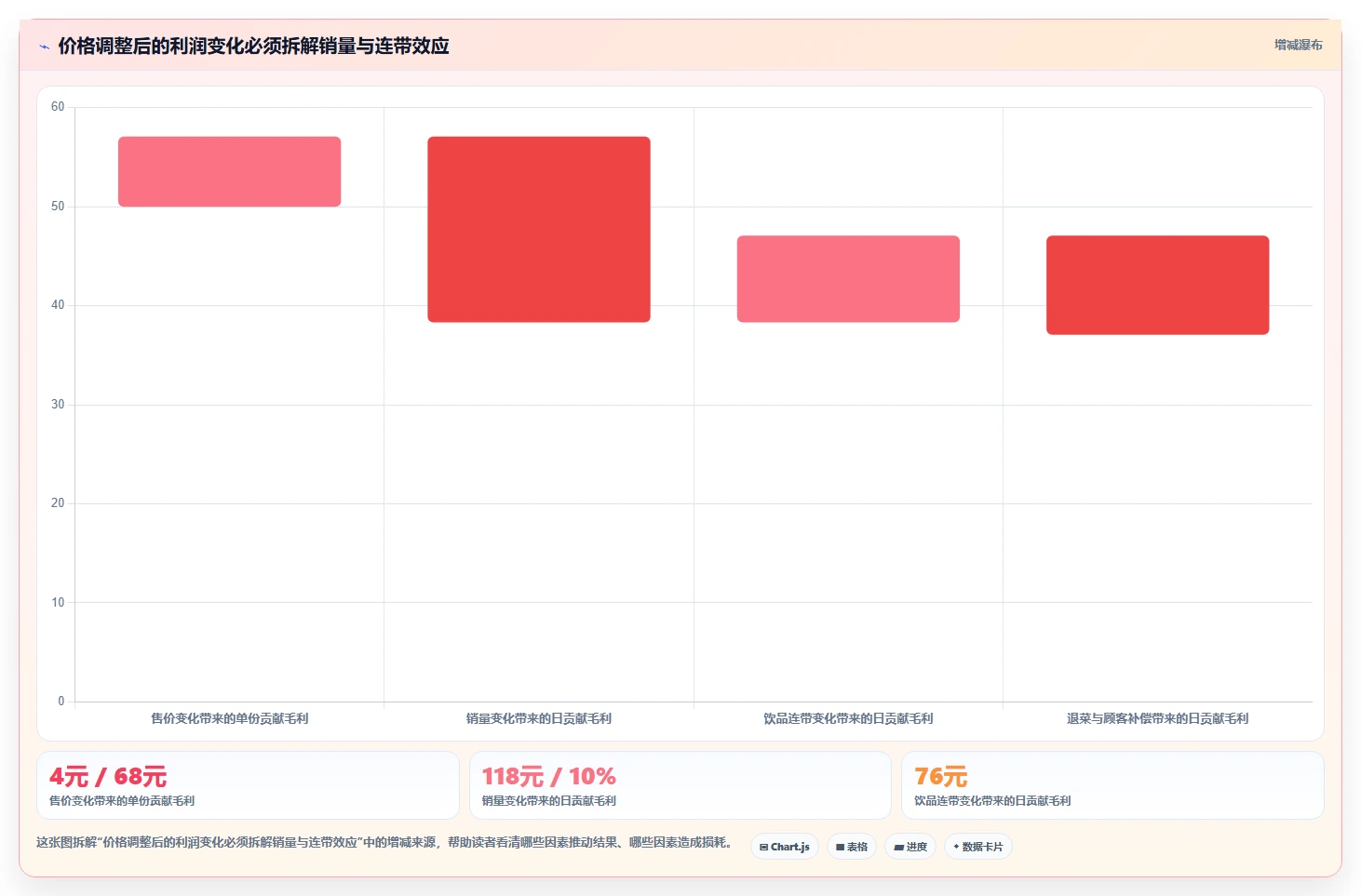The width and height of the screenshot is (1361, 896).
Task: Click the 增减瀑布 badge in the header
Action: (1298, 45)
